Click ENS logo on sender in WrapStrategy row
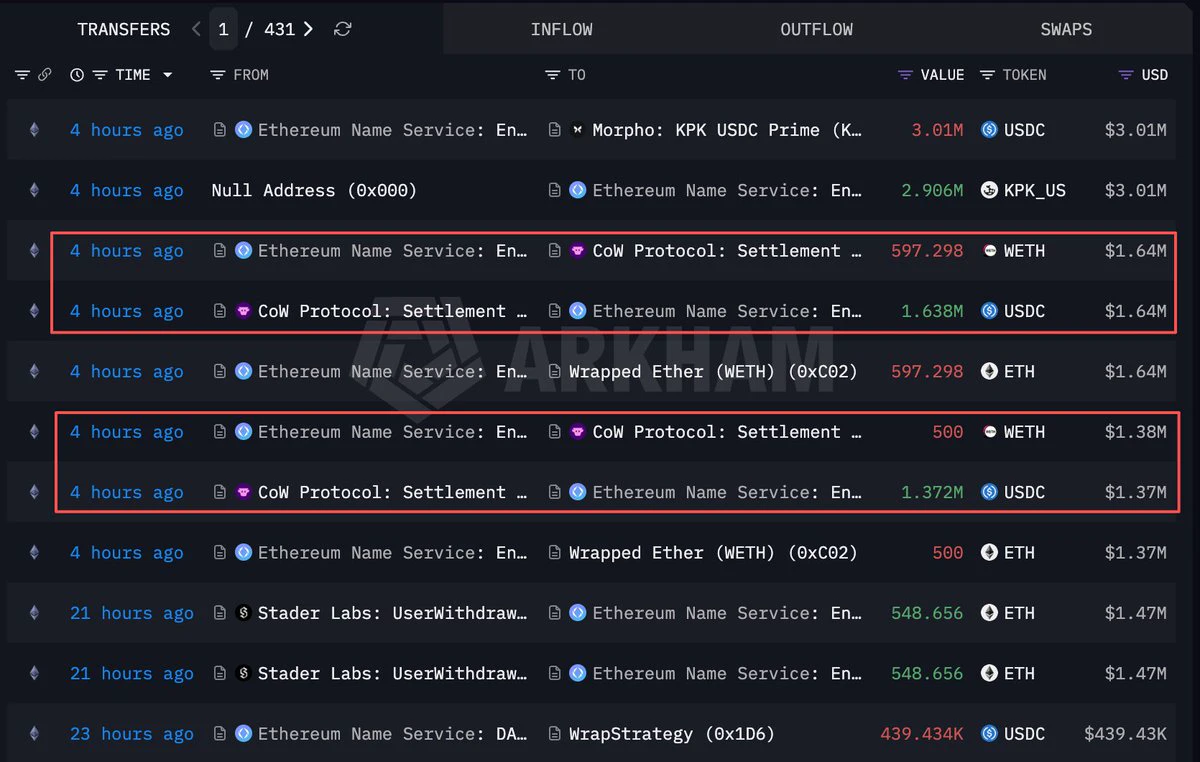This screenshot has height=762, width=1200. tap(243, 734)
